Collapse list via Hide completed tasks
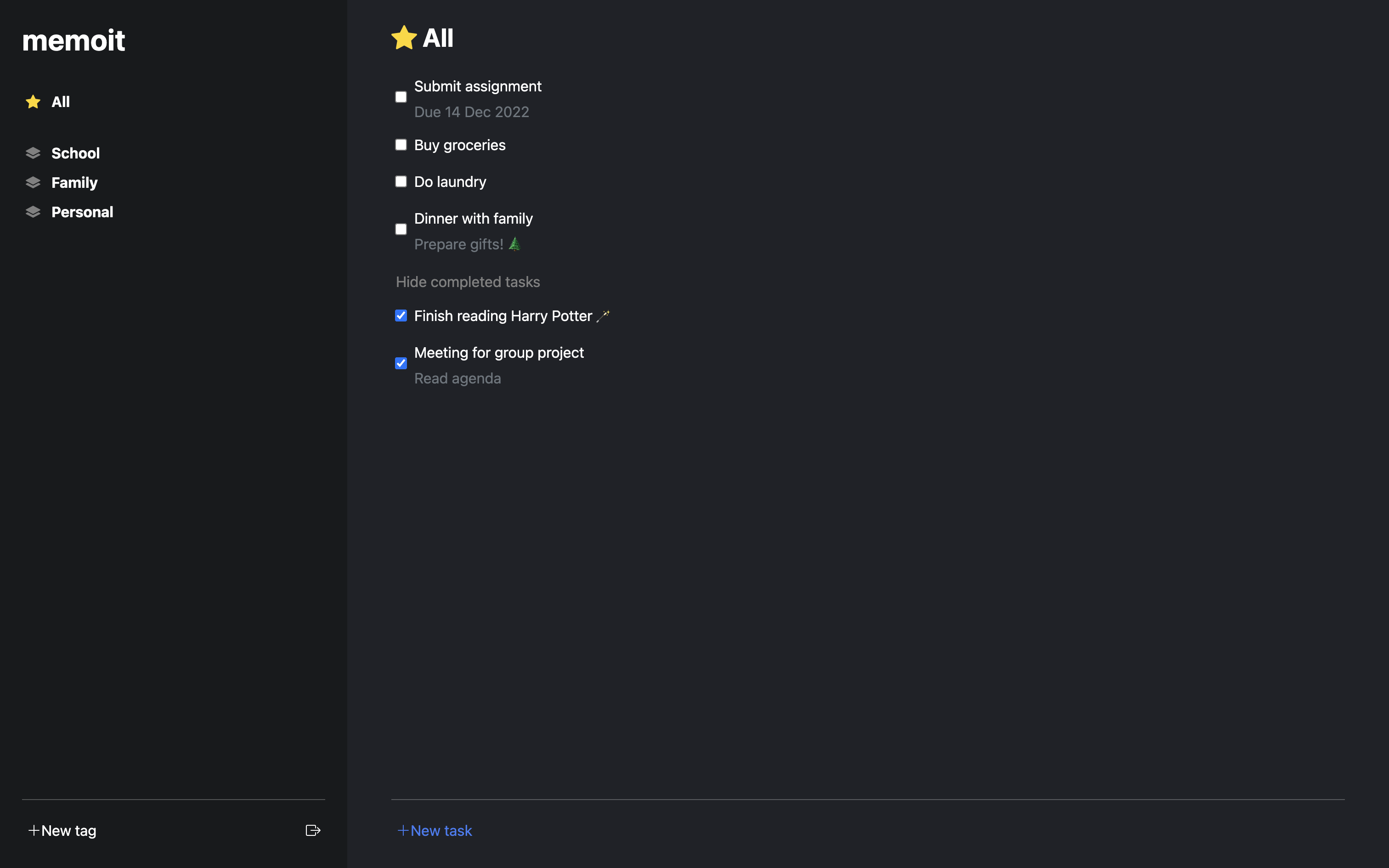Screen dimensions: 1389x868 coord(467,282)
